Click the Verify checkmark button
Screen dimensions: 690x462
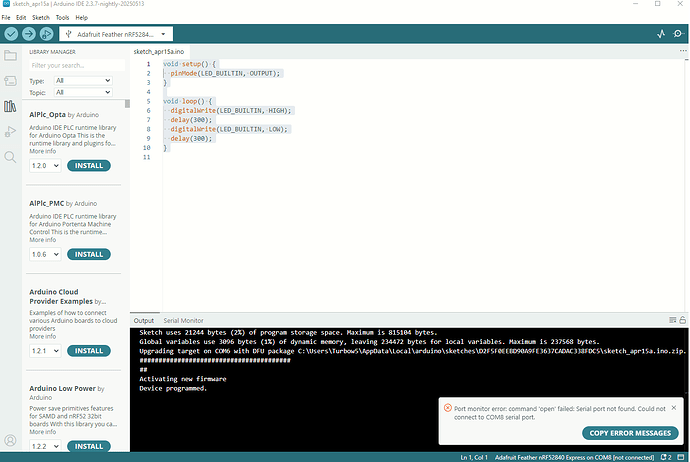point(11,34)
